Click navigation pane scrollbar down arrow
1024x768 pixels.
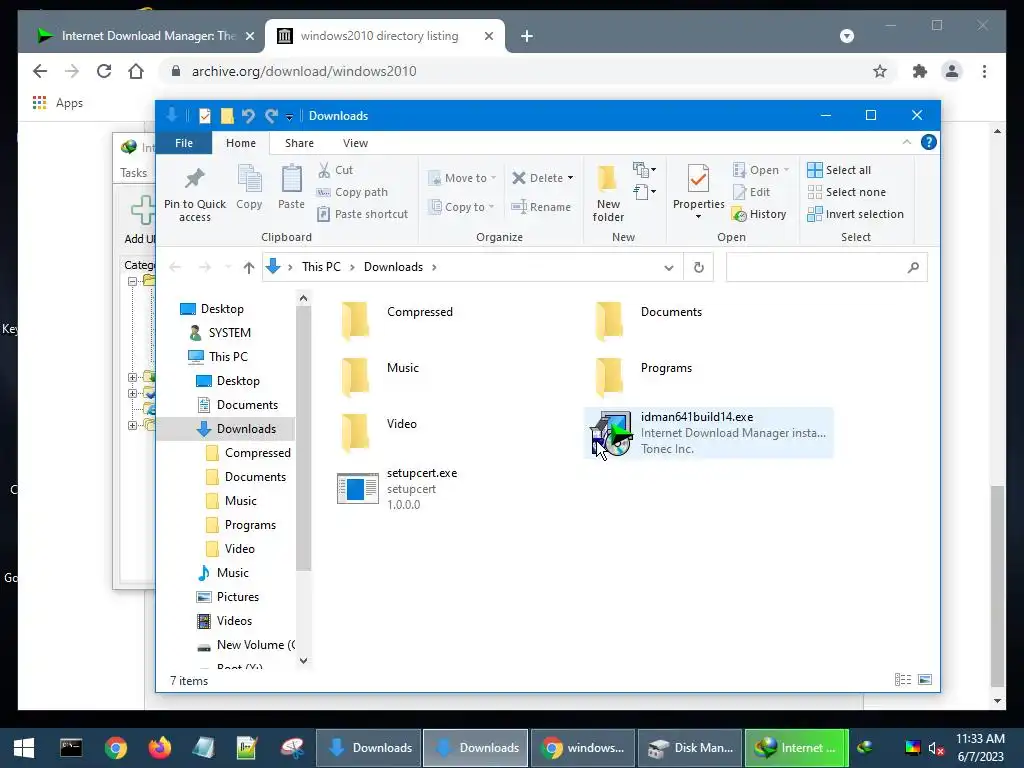coord(303,660)
